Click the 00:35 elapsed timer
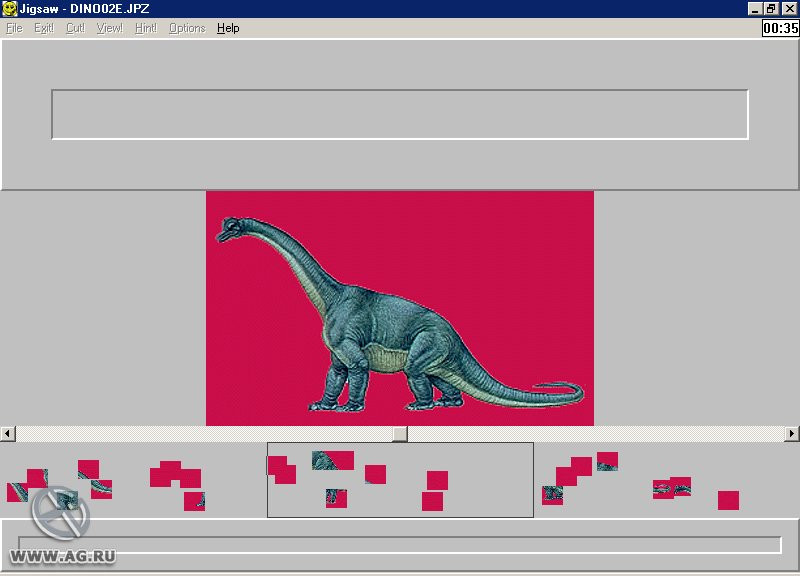 [x=781, y=28]
